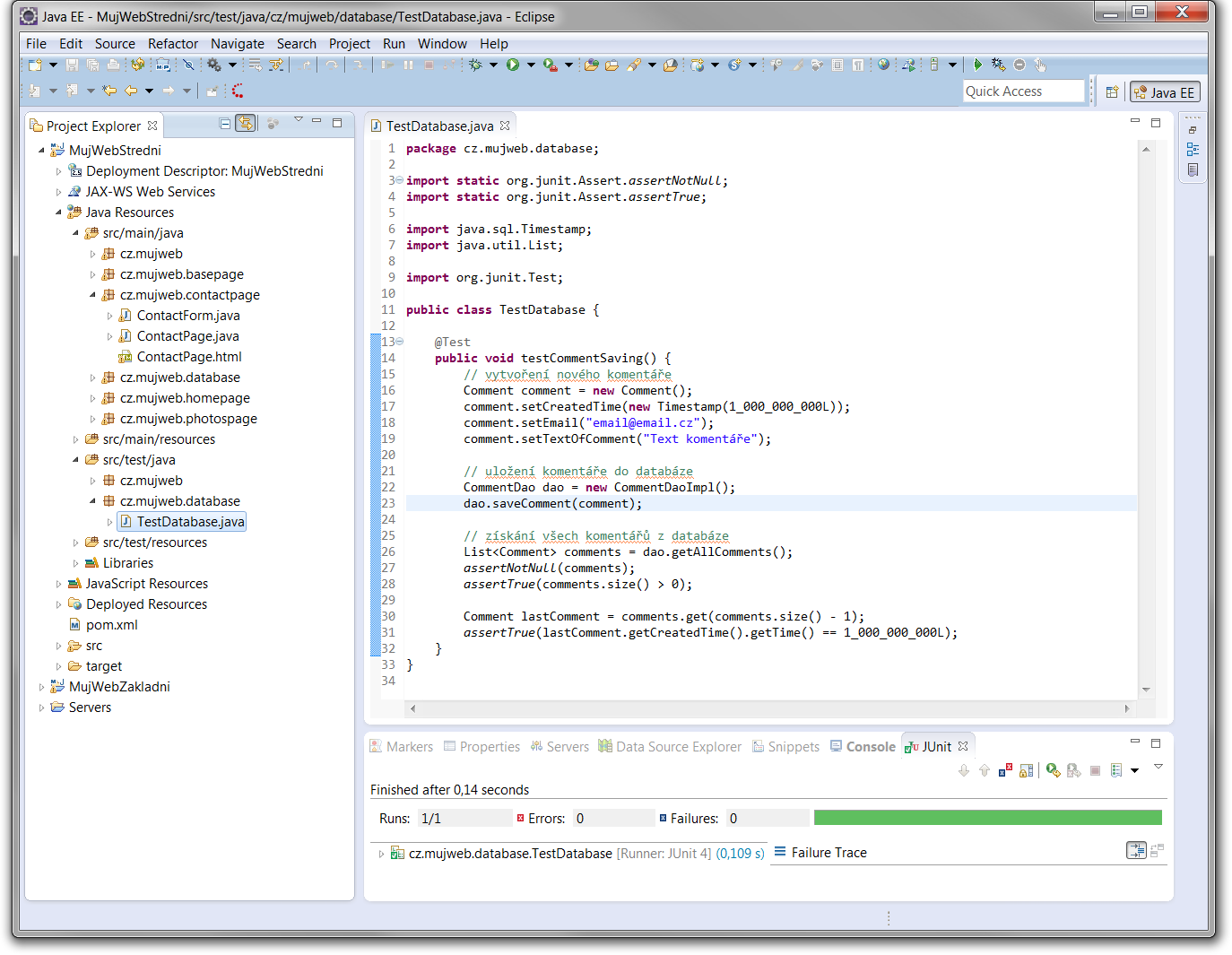Click Collapse All in Project Explorer
The height and width of the screenshot is (955, 1232).
point(225,124)
